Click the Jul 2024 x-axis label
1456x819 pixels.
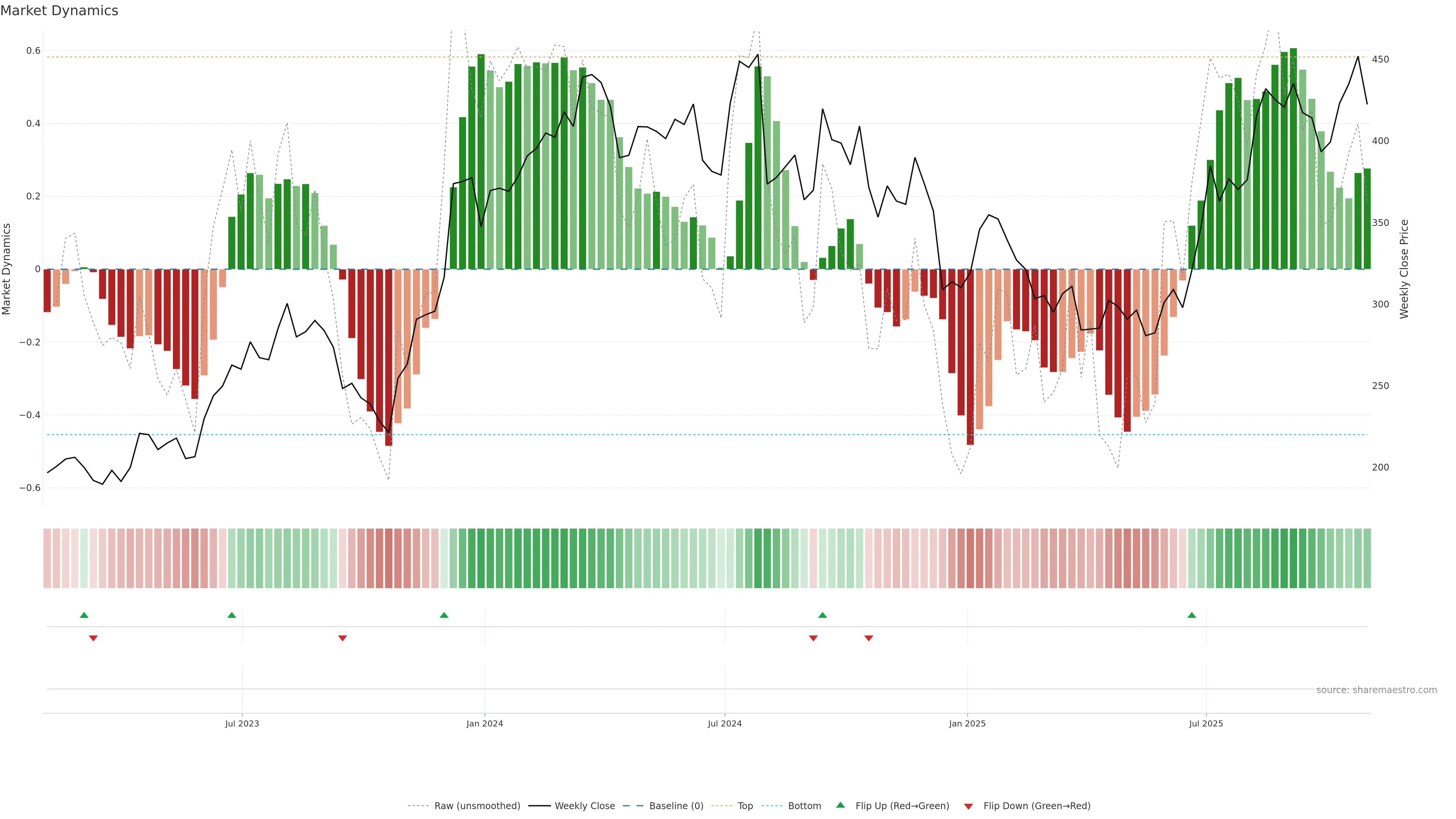tap(725, 723)
